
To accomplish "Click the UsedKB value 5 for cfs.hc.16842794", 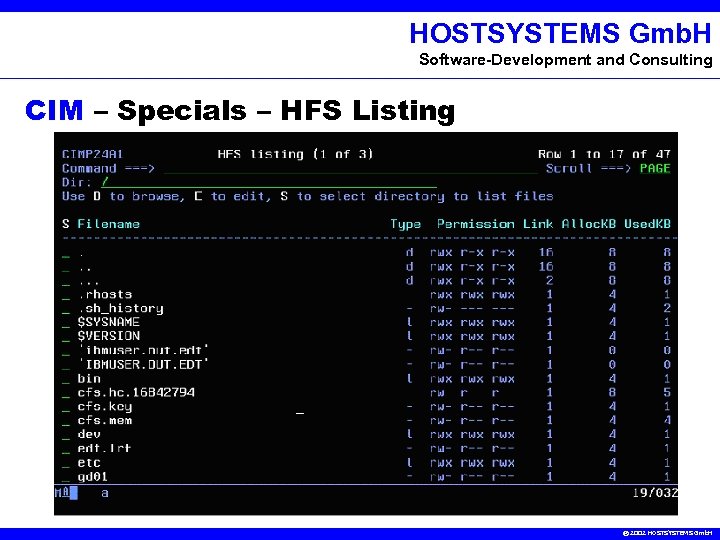I will (x=667, y=393).
